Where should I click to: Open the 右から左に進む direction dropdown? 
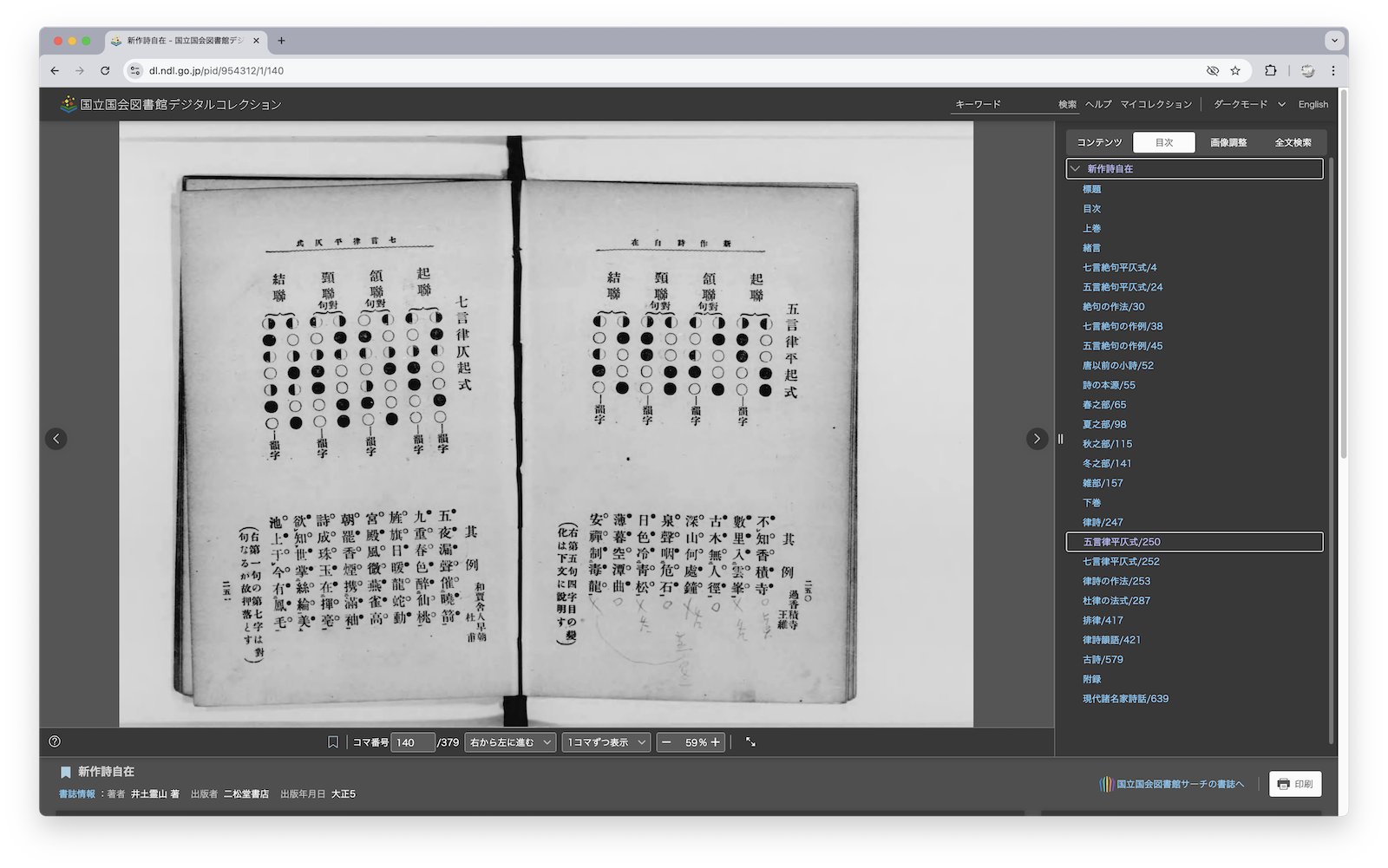click(x=510, y=742)
